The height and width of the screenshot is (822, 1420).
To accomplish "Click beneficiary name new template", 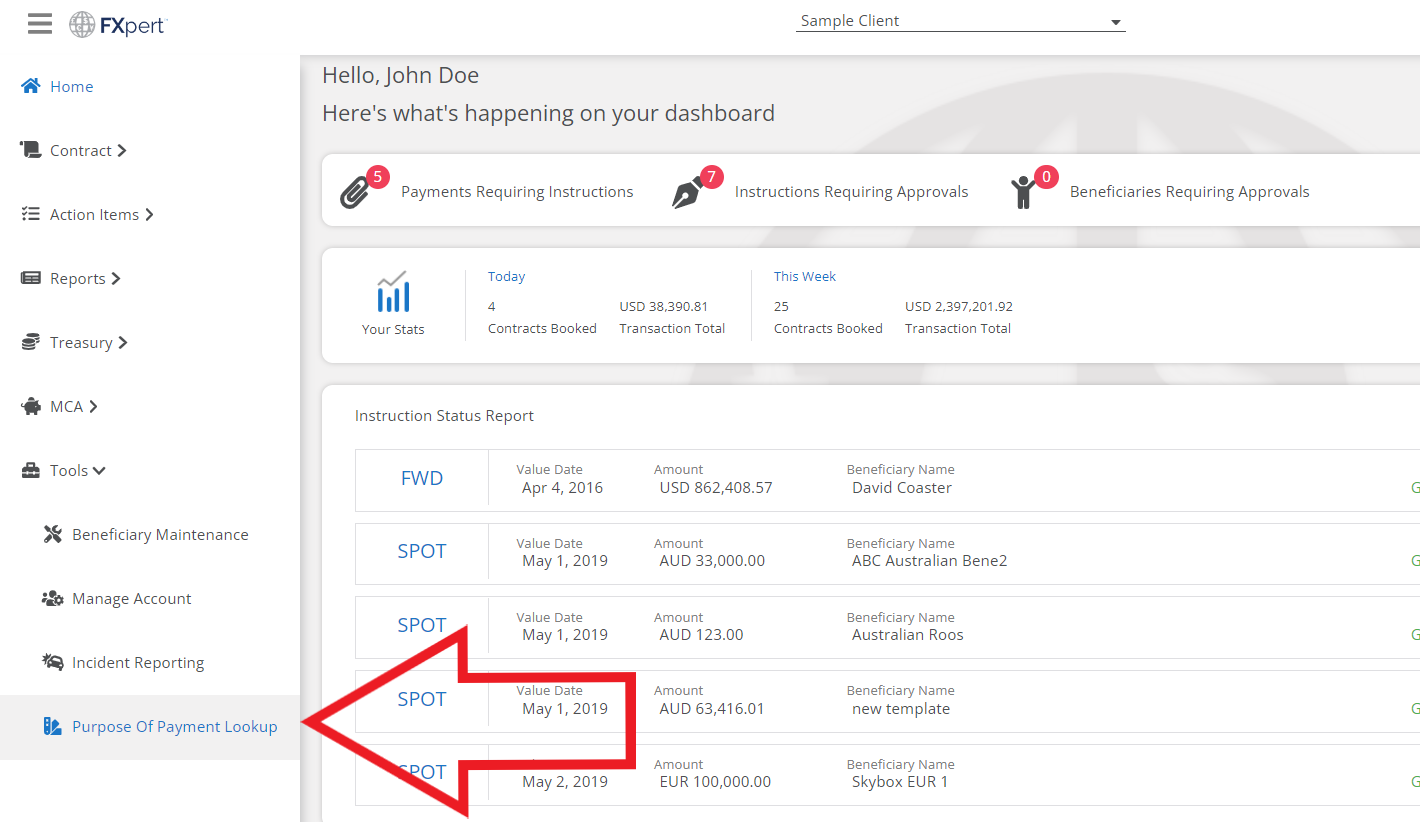I will [901, 709].
